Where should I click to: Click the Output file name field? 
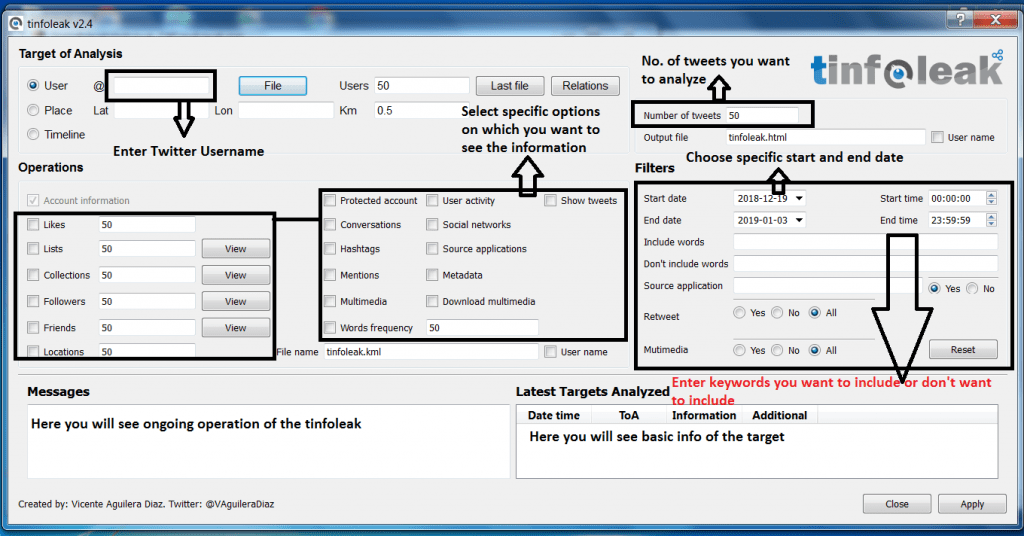825,137
